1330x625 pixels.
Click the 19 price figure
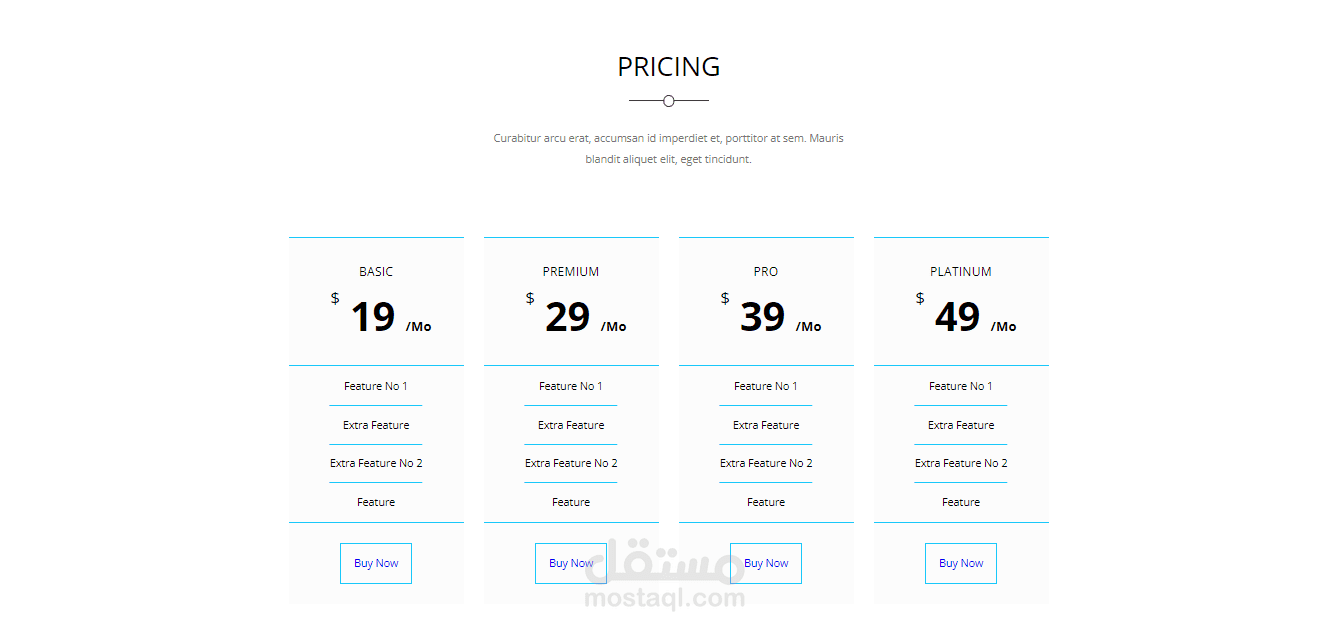coord(373,317)
